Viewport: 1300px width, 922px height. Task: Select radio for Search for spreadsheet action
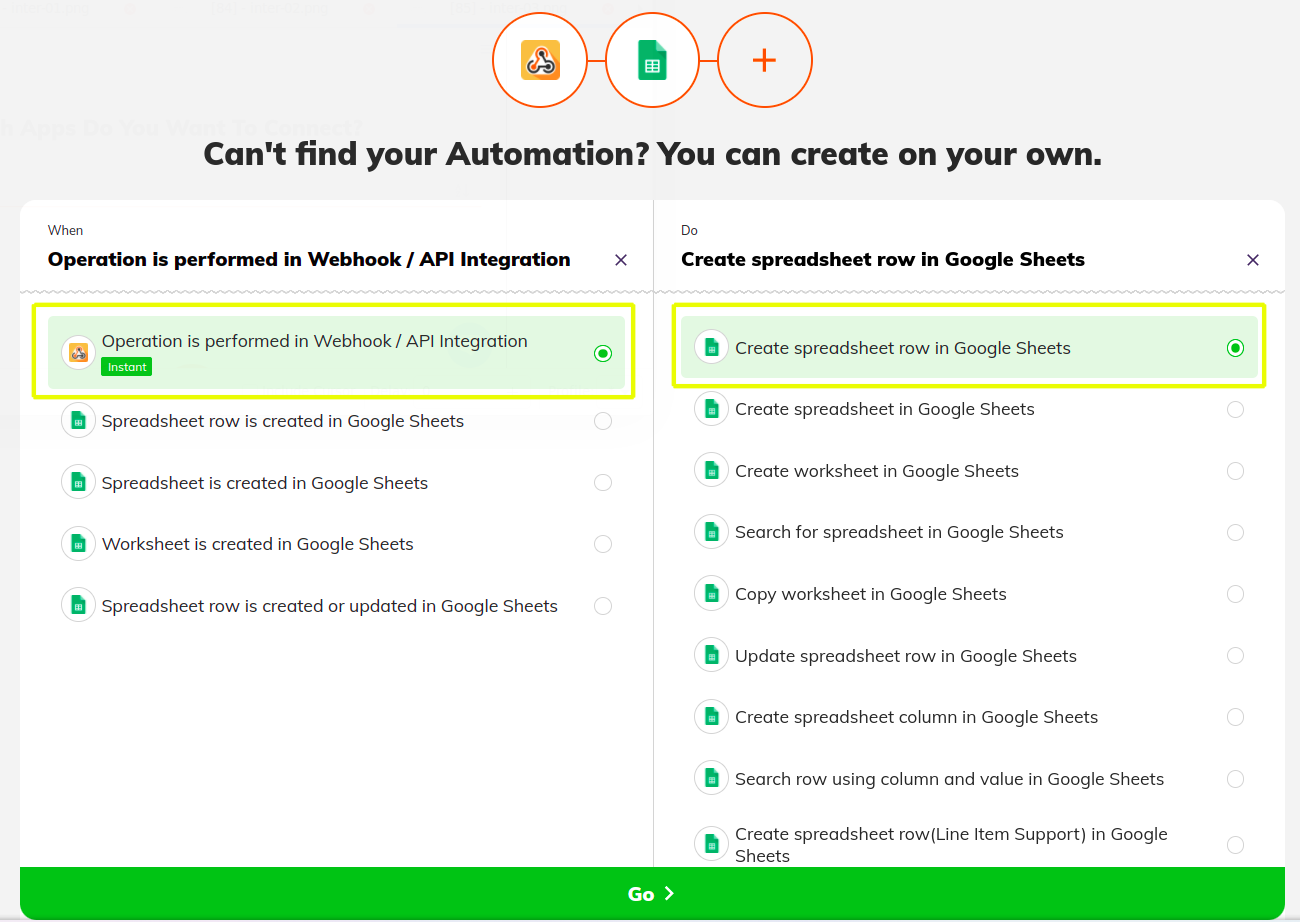coord(1236,532)
